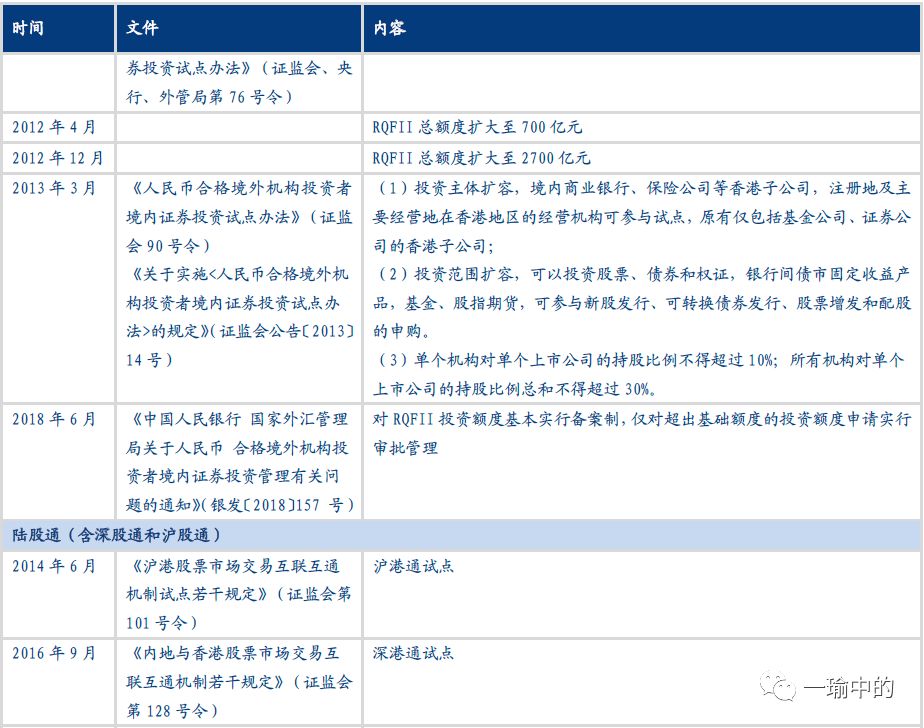Click the line starting （1）投资主体扩容
The image size is (924, 728).
point(642,188)
